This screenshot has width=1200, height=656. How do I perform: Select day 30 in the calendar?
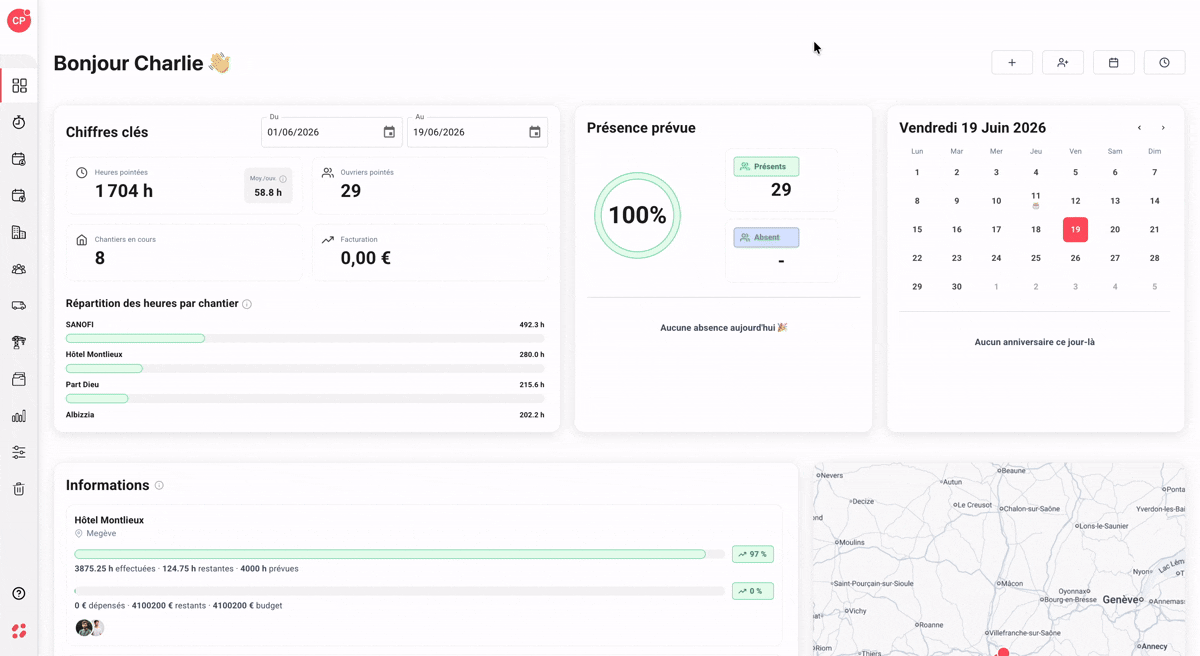pyautogui.click(x=957, y=287)
